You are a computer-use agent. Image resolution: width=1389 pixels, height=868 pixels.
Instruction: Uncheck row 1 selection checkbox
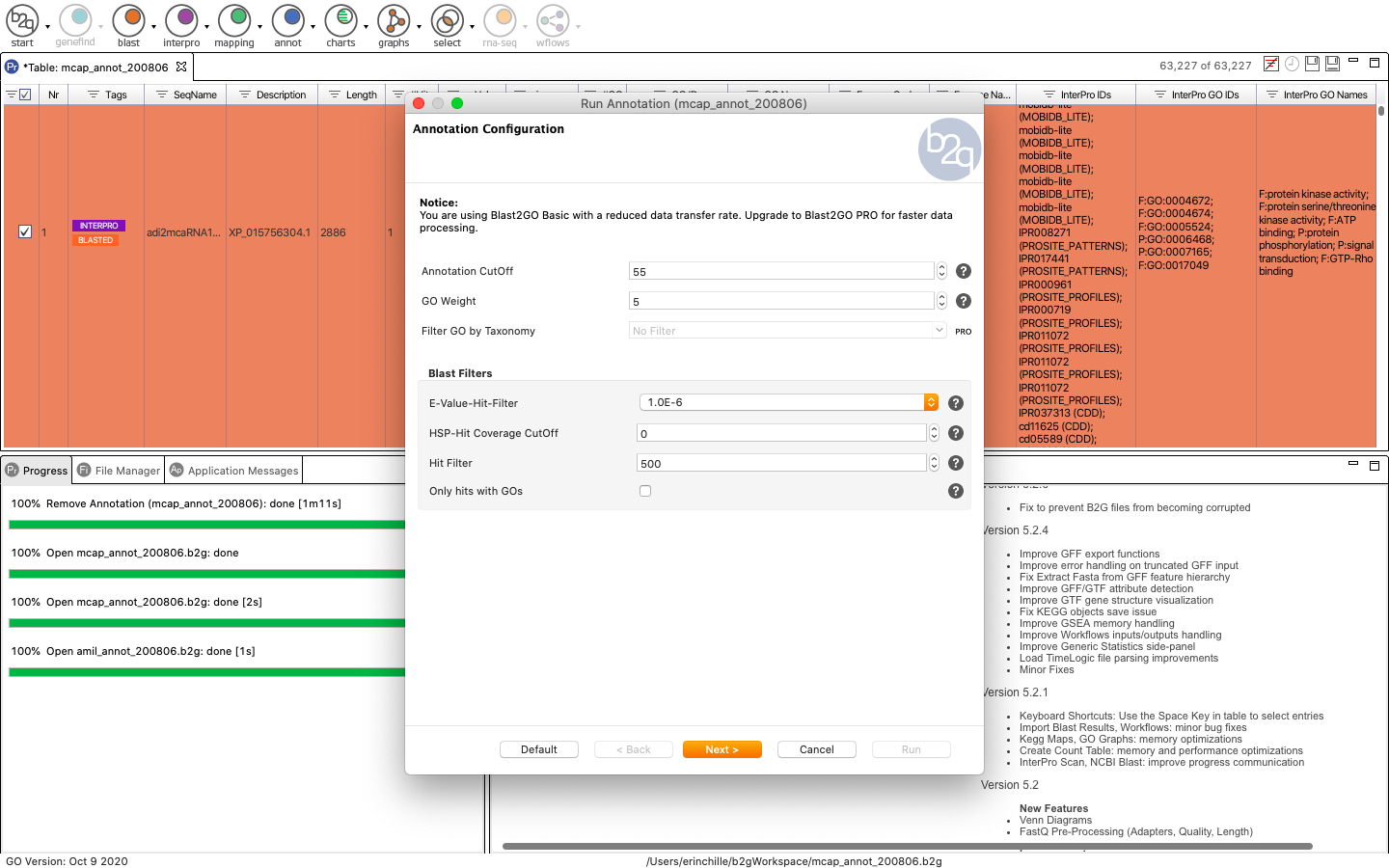pyautogui.click(x=25, y=231)
